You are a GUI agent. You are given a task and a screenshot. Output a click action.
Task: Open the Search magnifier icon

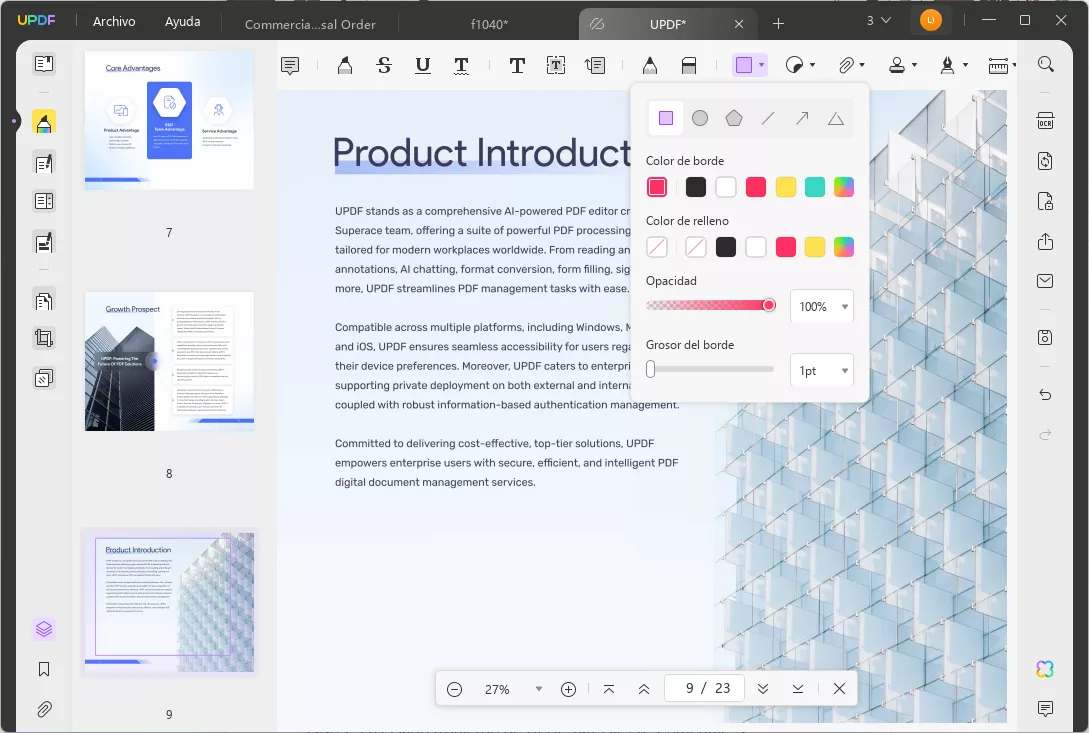click(1046, 64)
